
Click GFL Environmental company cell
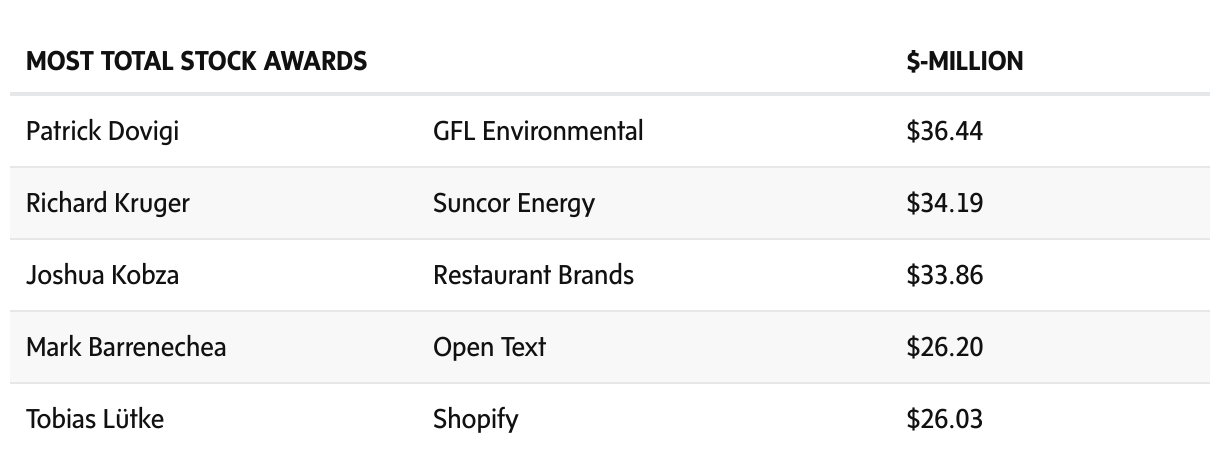pos(538,131)
